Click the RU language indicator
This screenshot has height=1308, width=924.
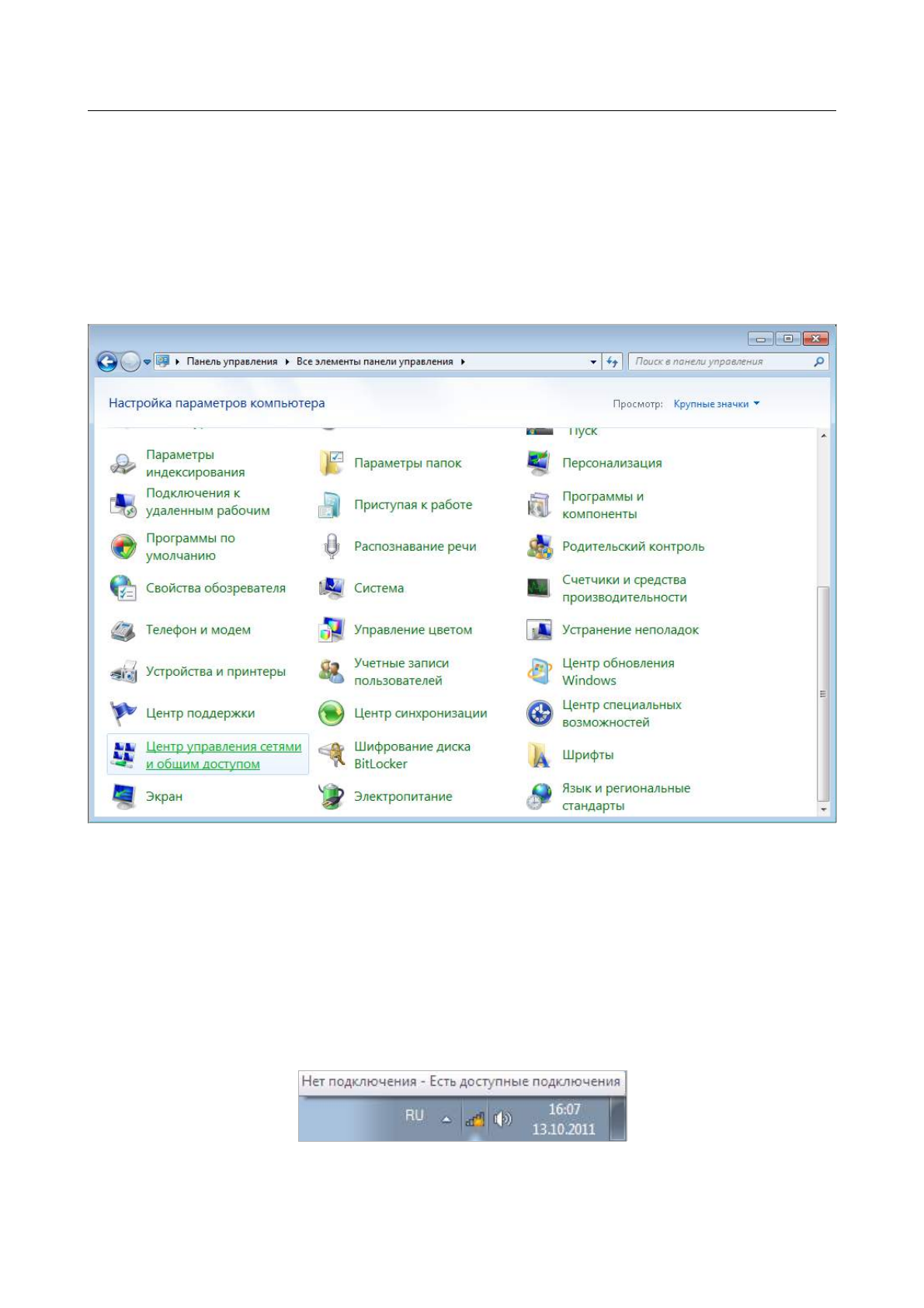[415, 1115]
